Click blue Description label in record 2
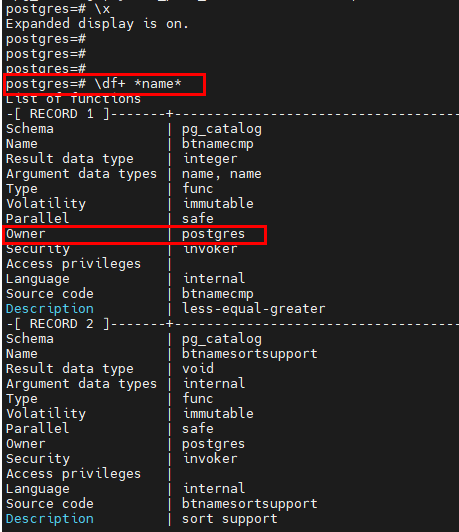Screen dimensions: 459x532 point(50,519)
